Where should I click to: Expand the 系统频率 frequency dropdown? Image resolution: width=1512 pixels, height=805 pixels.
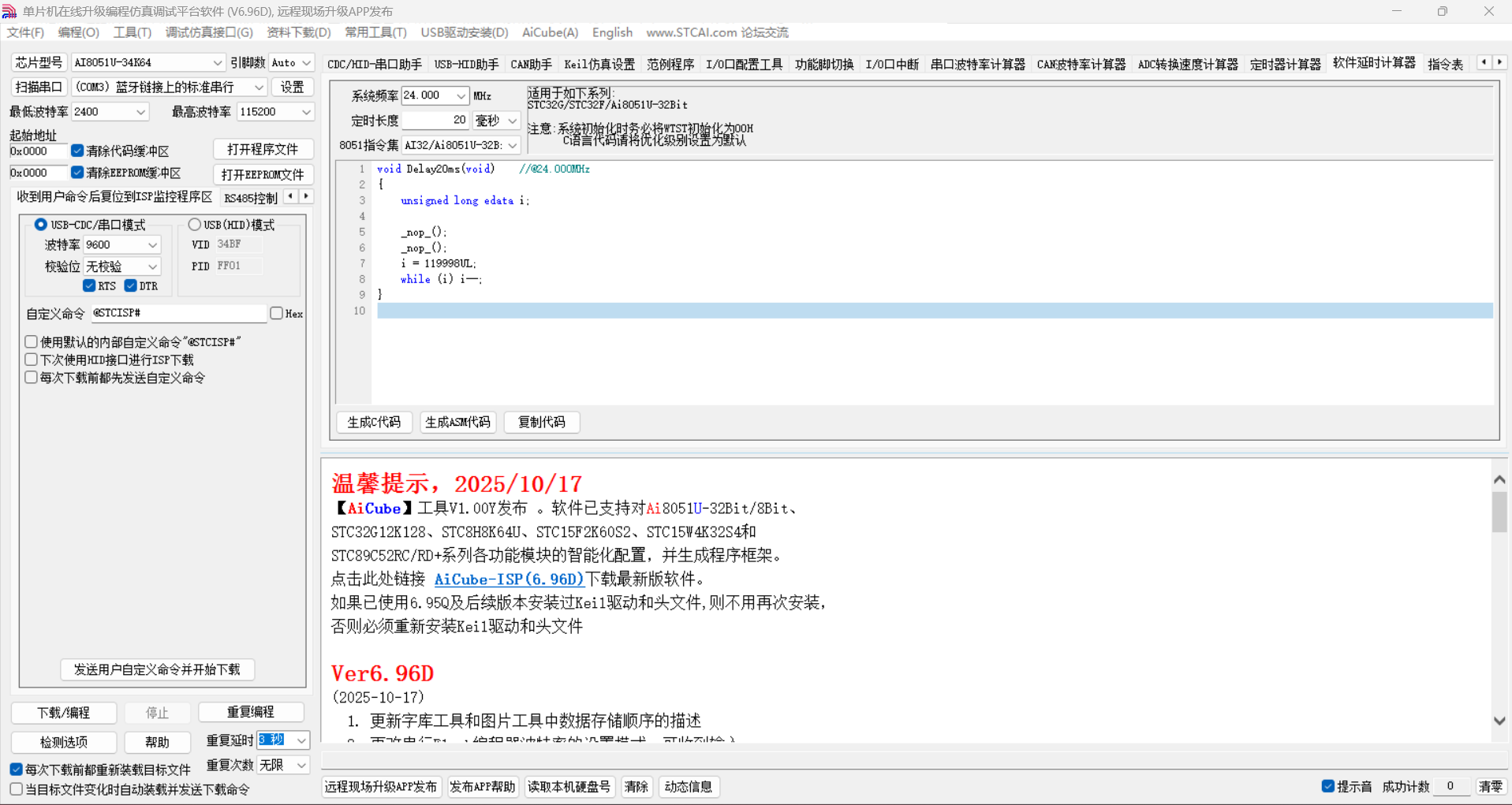(x=461, y=95)
